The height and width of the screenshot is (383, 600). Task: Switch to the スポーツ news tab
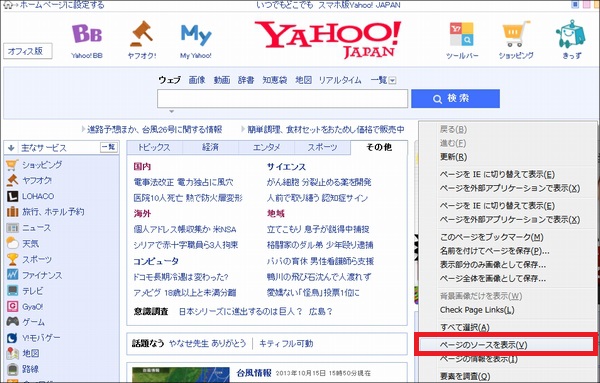point(322,147)
